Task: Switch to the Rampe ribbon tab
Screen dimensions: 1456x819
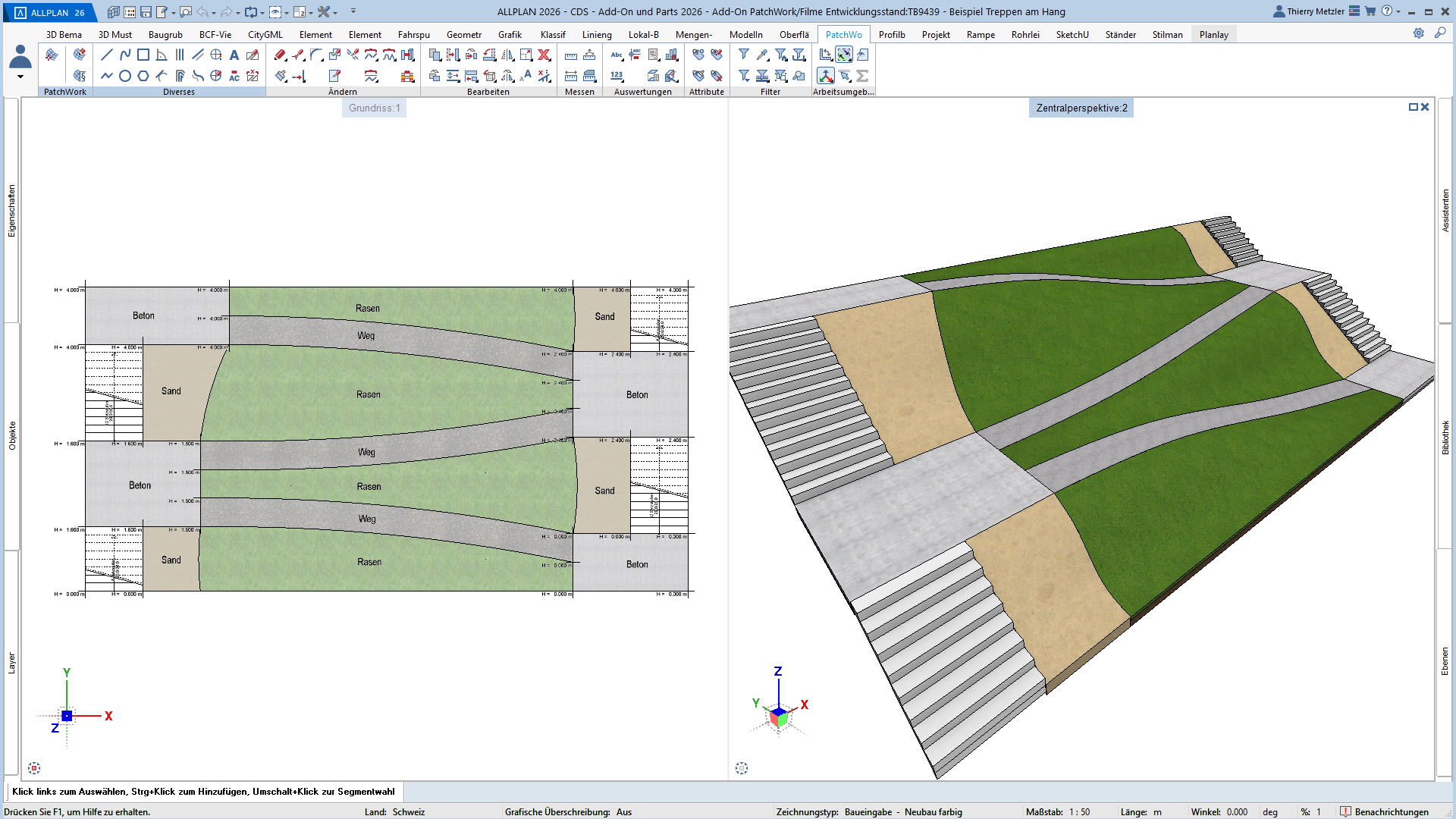Action: [981, 34]
